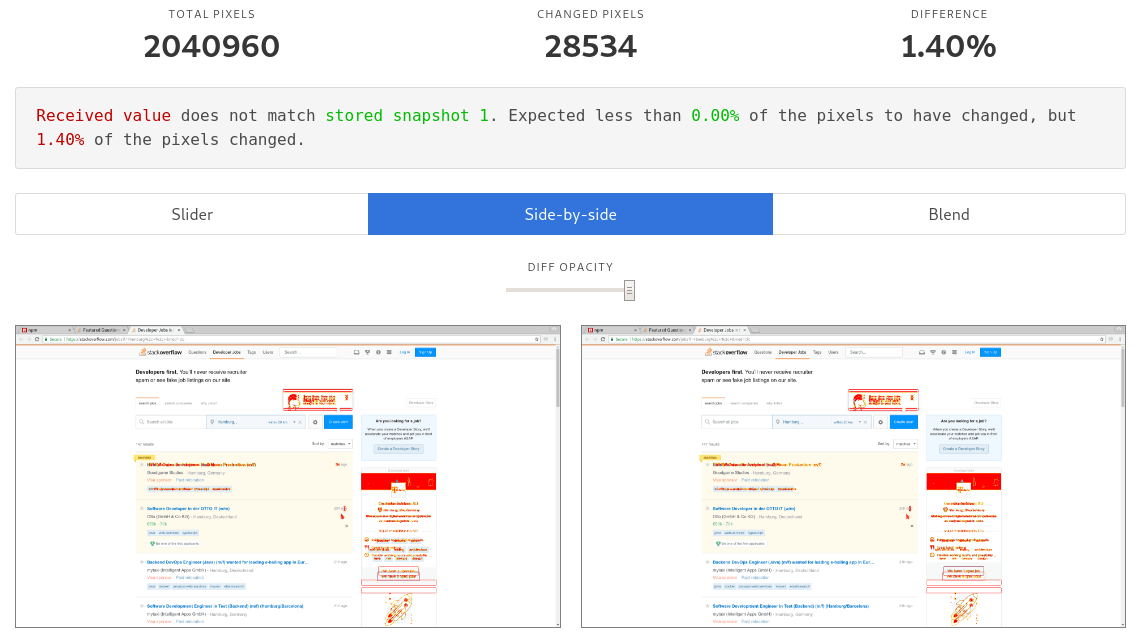
Task: Switch to the Slider comparison tab
Action: [192, 214]
